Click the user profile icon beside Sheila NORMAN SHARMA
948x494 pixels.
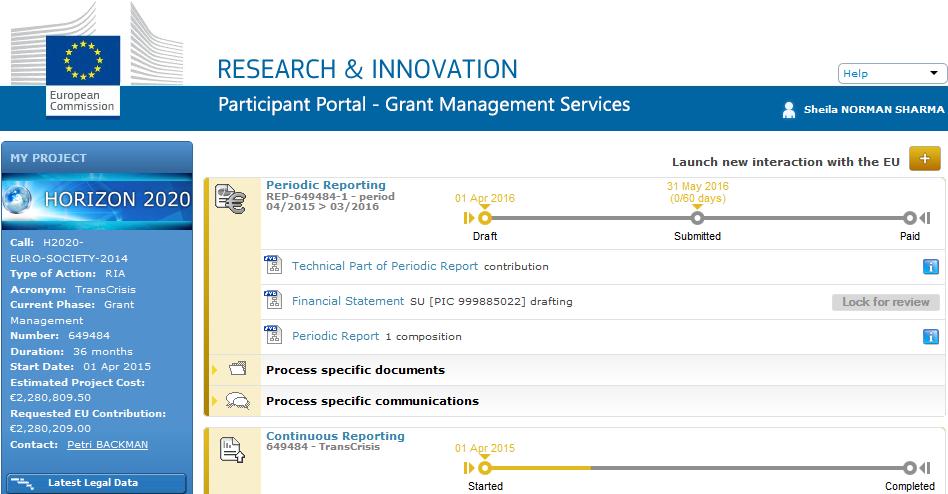click(x=788, y=109)
